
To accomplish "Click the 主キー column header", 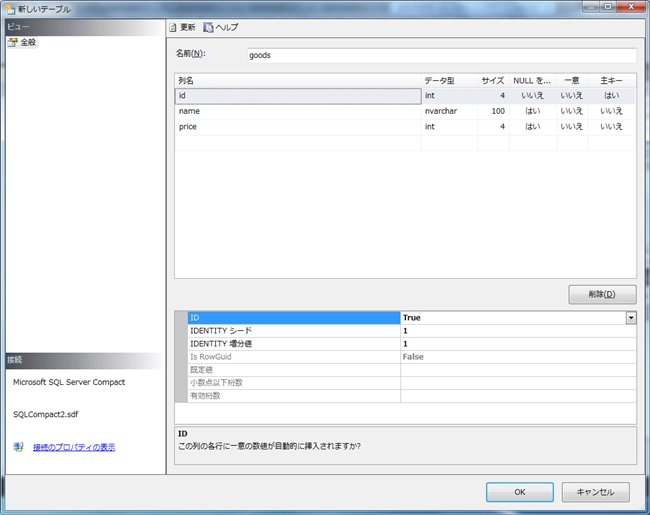I will click(x=612, y=81).
